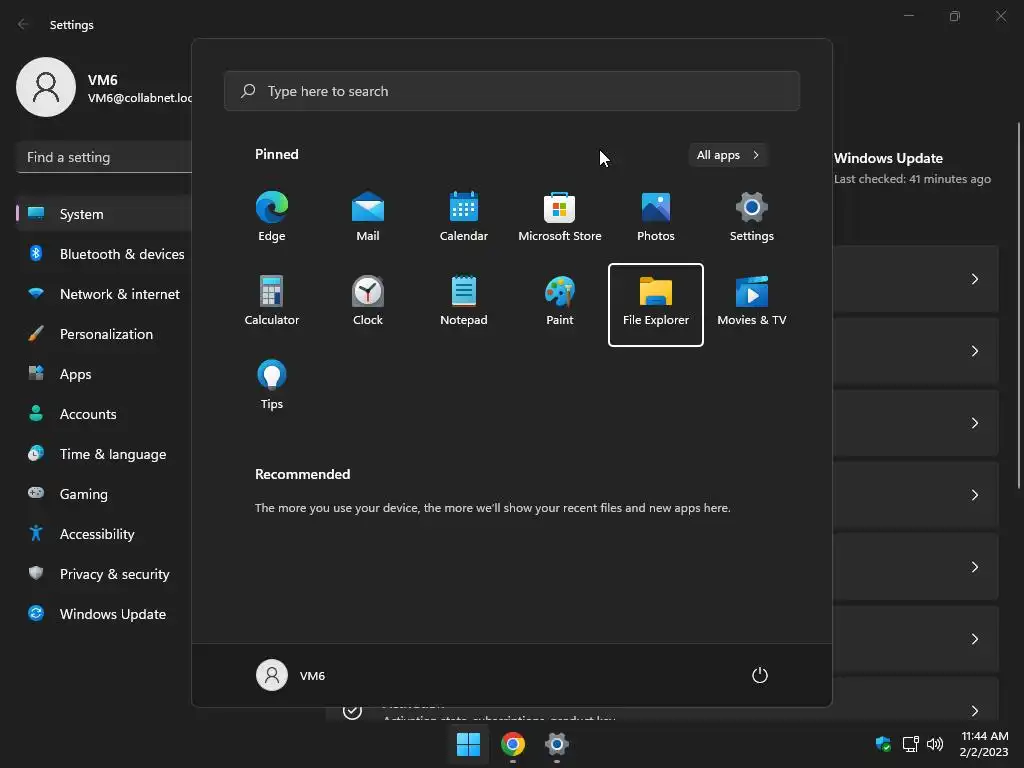This screenshot has width=1024, height=768.
Task: Open Personalization settings
Action: [104, 334]
